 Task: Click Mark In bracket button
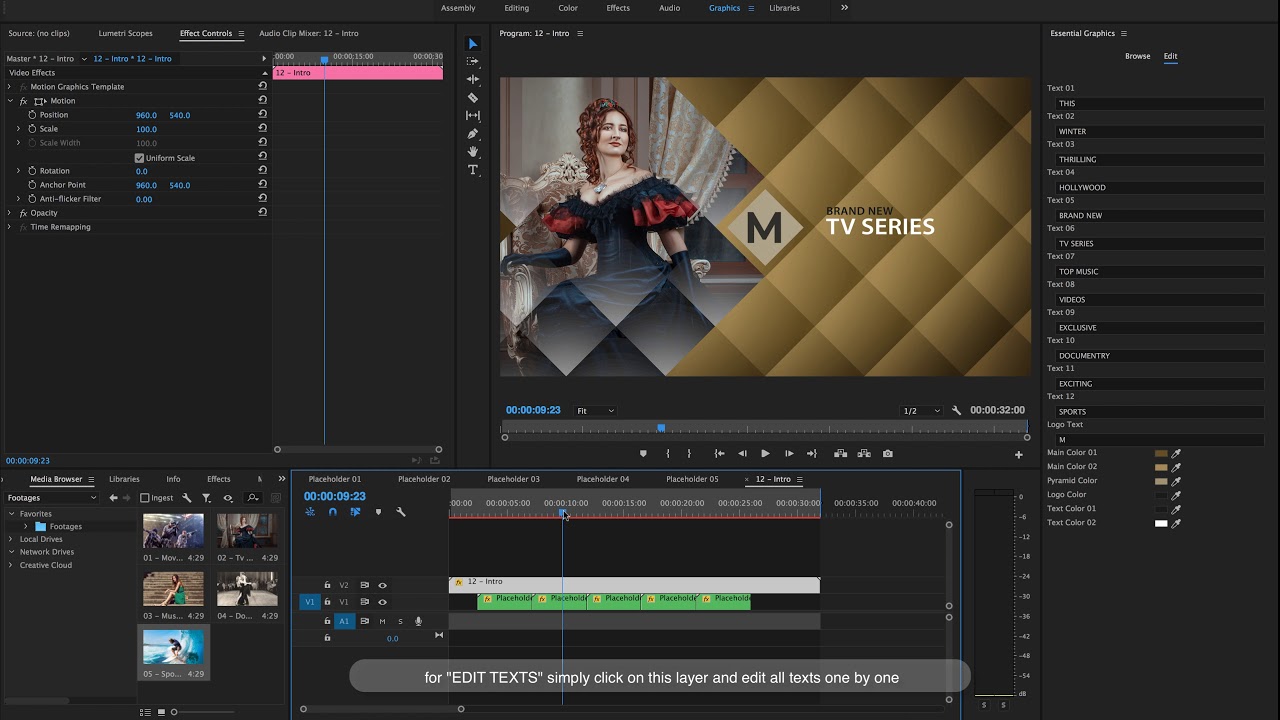[x=668, y=454]
